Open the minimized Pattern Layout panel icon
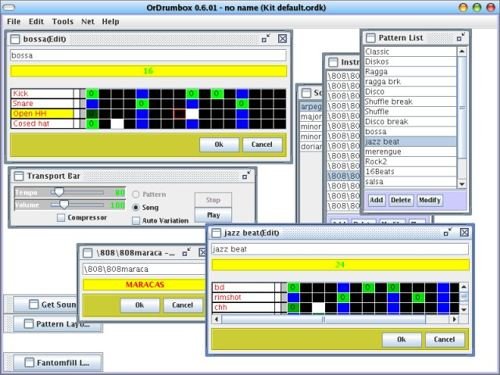The width and height of the screenshot is (500, 375). pyautogui.click(x=29, y=324)
